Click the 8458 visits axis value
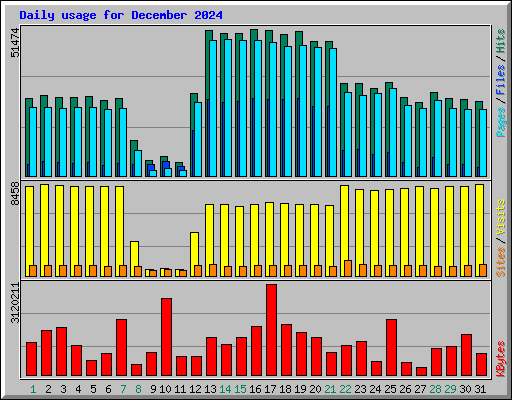 click(15, 194)
